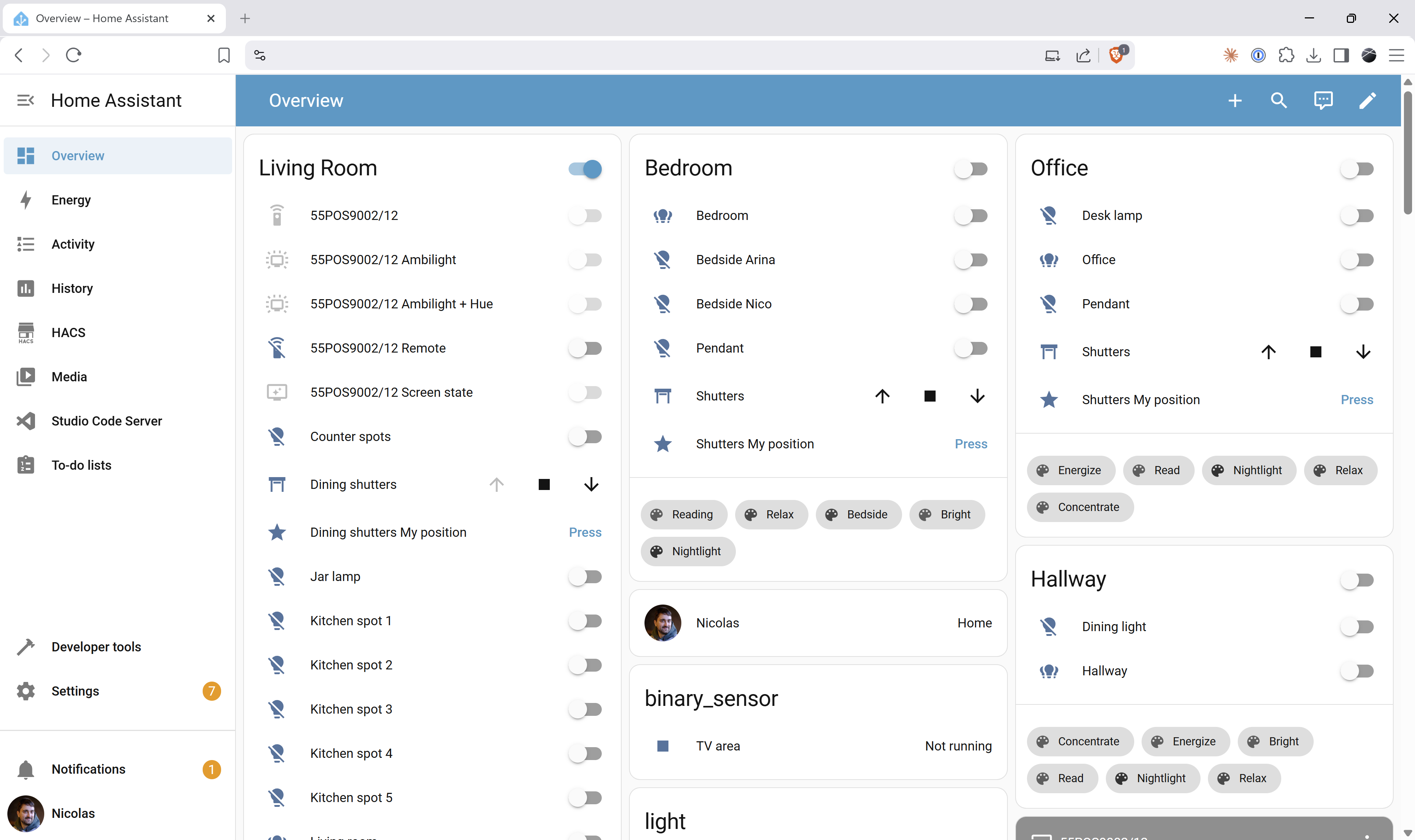
Task: Bookmark this page icon
Action: (x=224, y=55)
